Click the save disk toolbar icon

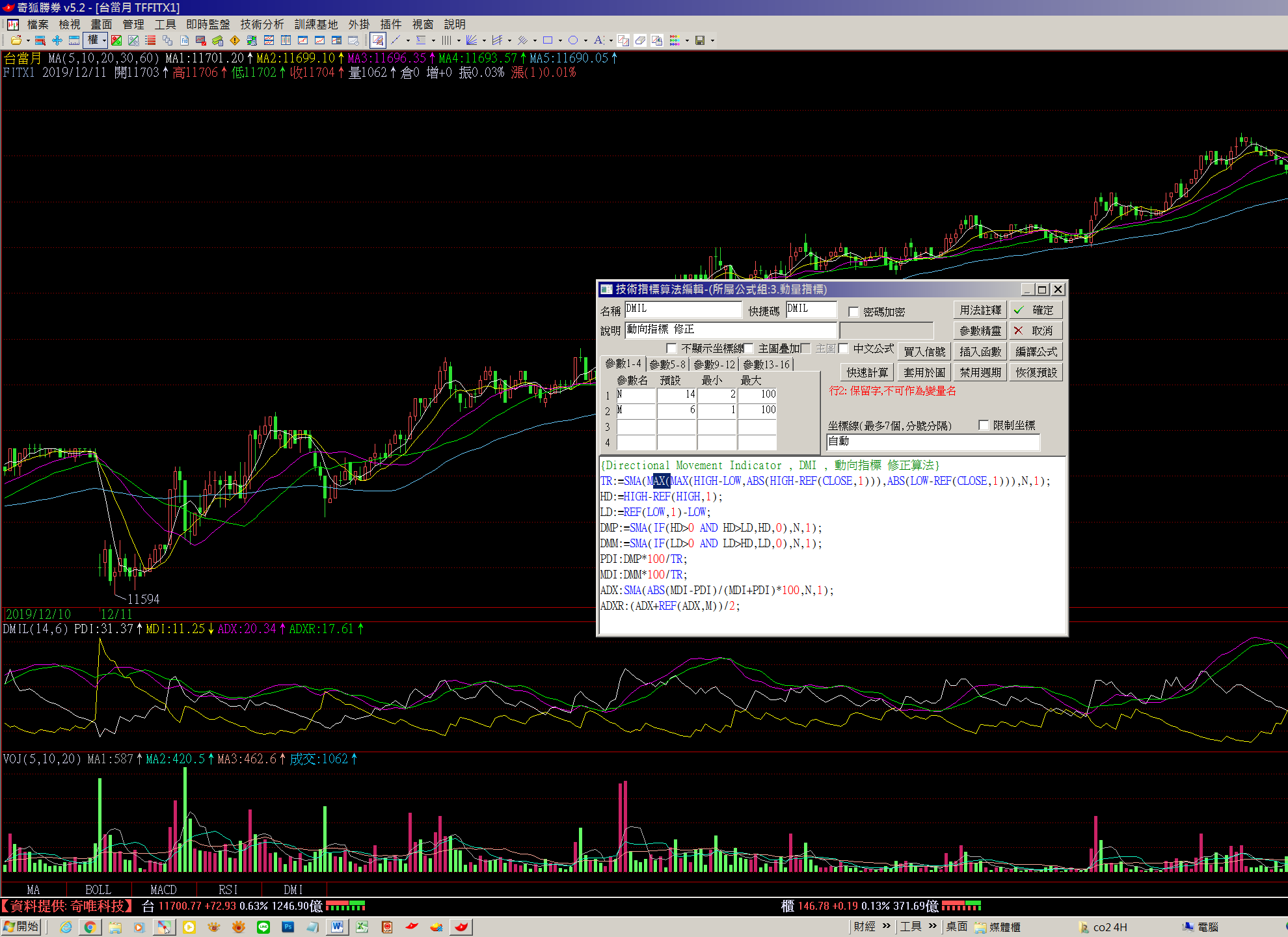coord(700,40)
